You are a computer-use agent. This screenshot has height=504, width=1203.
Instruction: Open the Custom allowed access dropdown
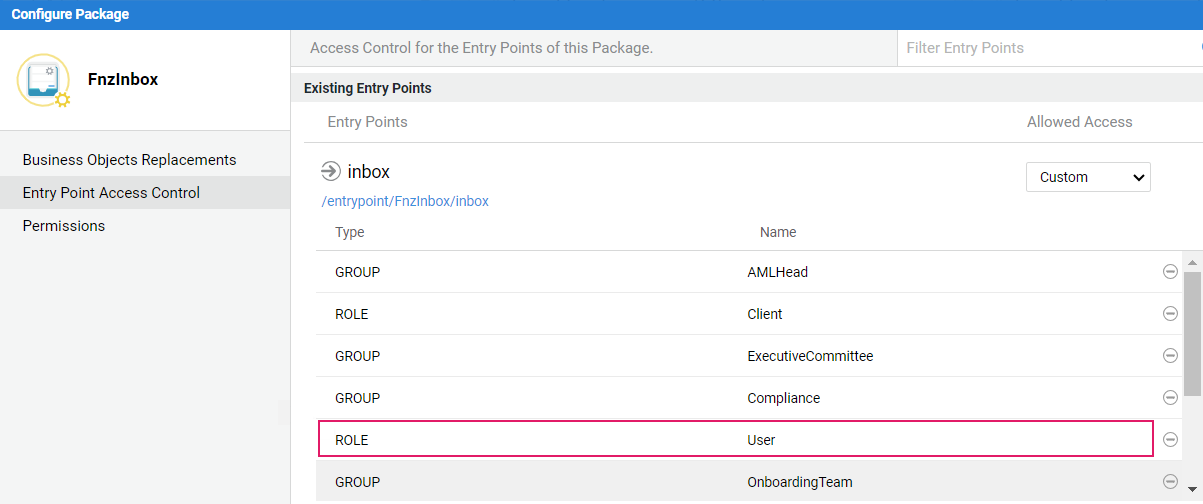click(x=1088, y=177)
